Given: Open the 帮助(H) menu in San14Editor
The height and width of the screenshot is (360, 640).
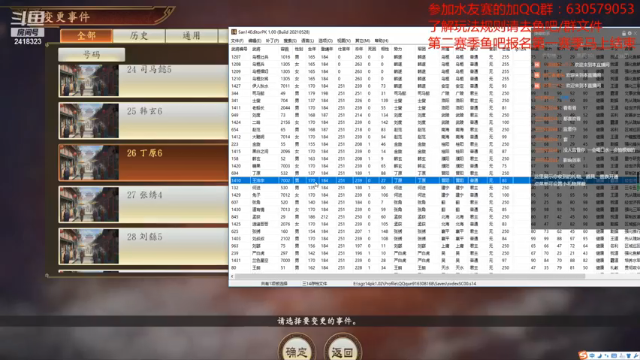Looking at the screenshot, I should click(x=381, y=41).
